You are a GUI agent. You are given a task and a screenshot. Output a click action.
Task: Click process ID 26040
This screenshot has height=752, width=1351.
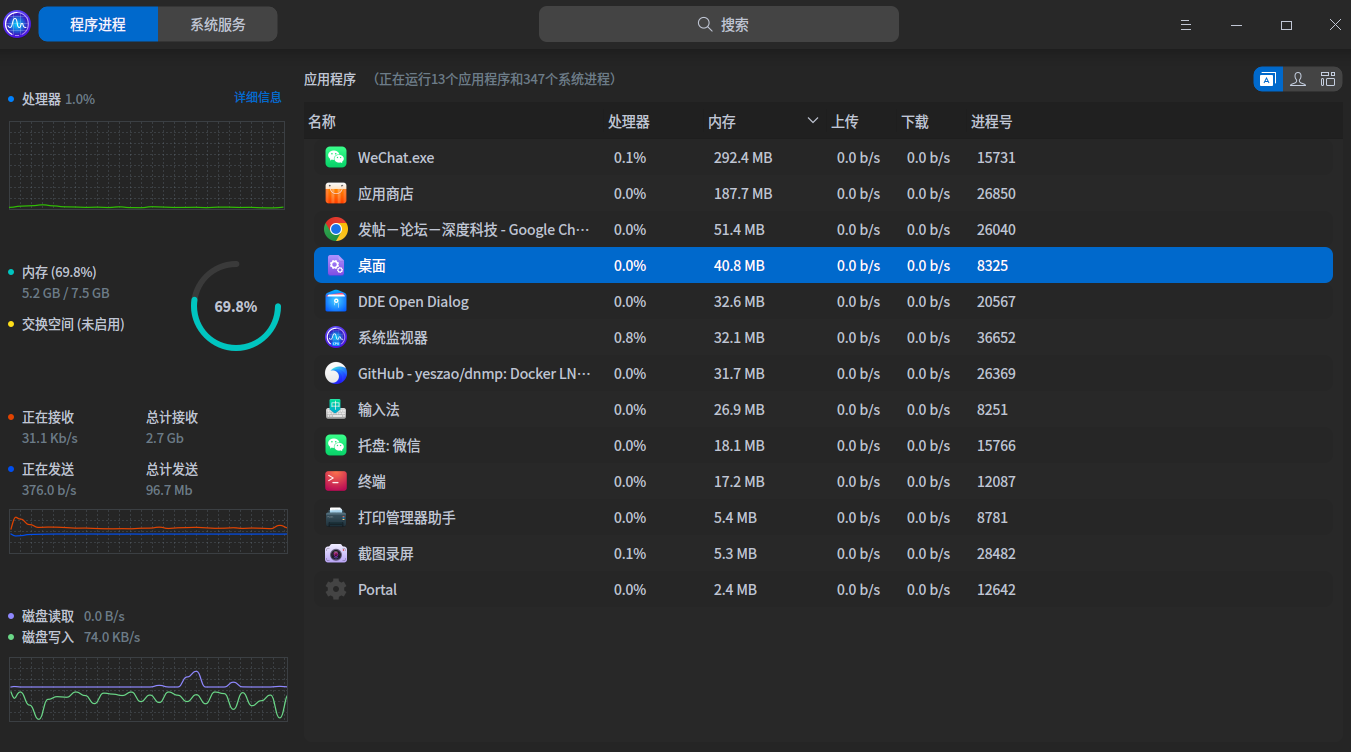click(996, 230)
